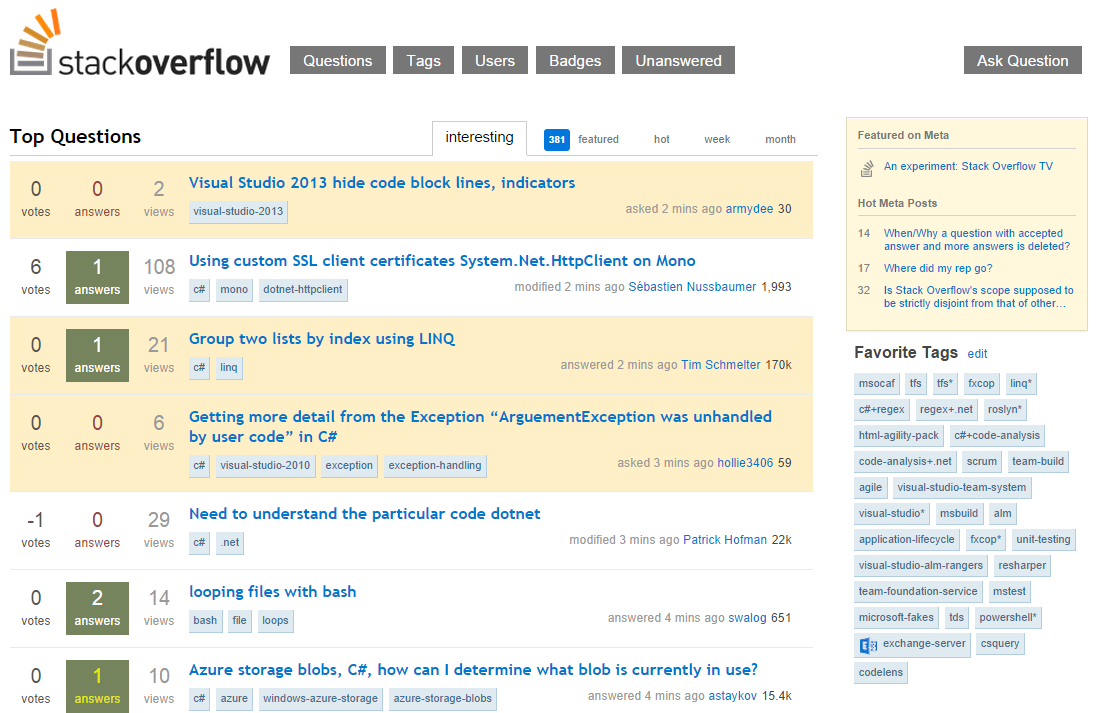Switch to the featured tab
1096x713 pixels.
point(598,140)
